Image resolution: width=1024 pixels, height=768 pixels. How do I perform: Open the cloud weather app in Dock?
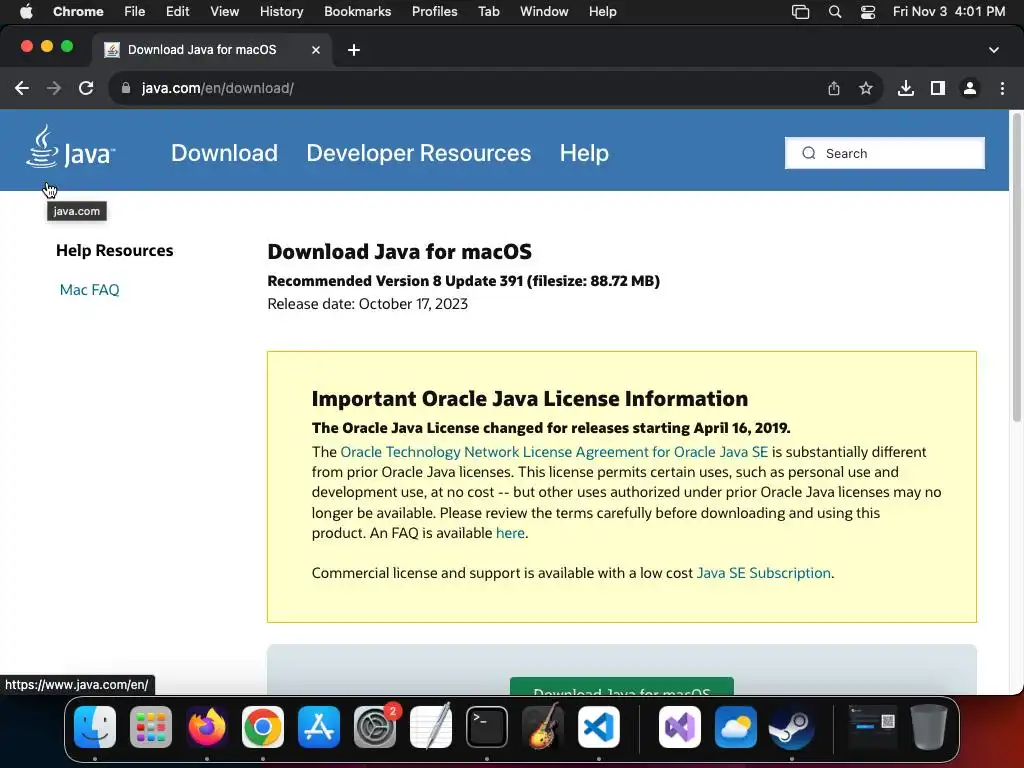(735, 727)
